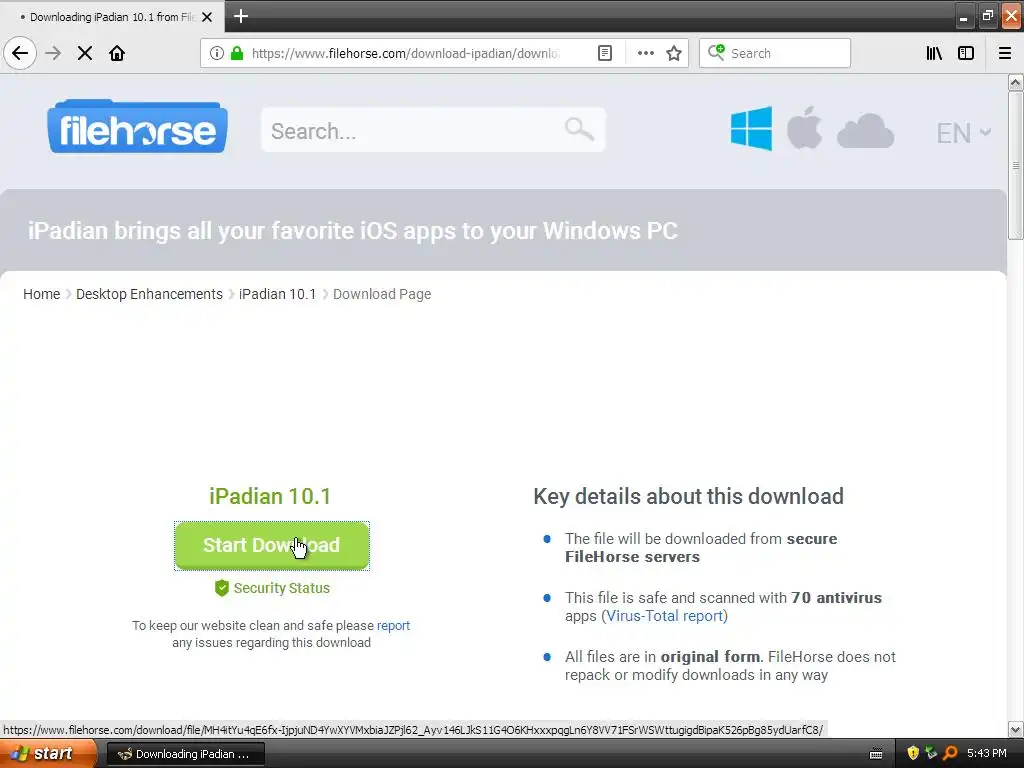Click the Security Status link
1024x768 pixels.
click(x=281, y=588)
